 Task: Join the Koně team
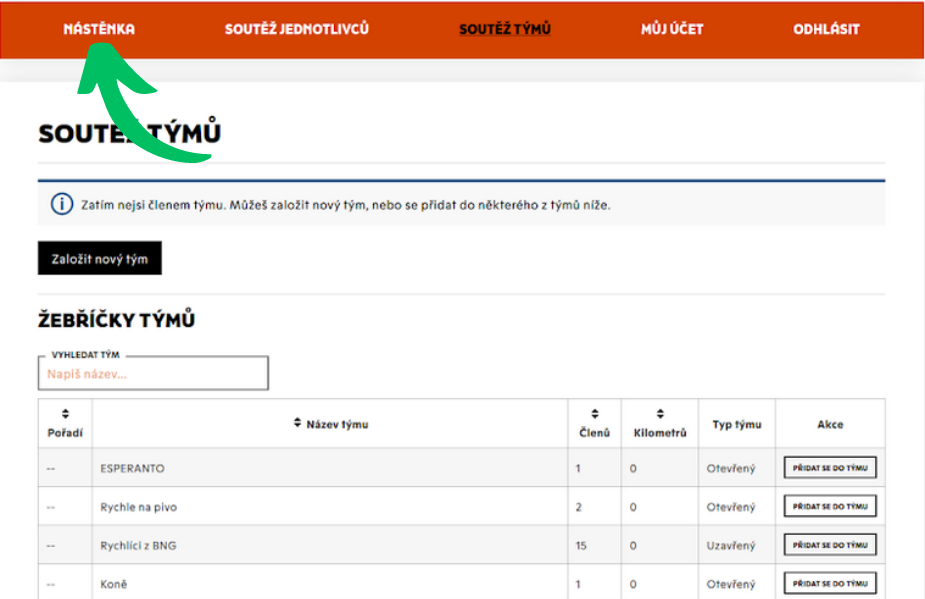(829, 583)
